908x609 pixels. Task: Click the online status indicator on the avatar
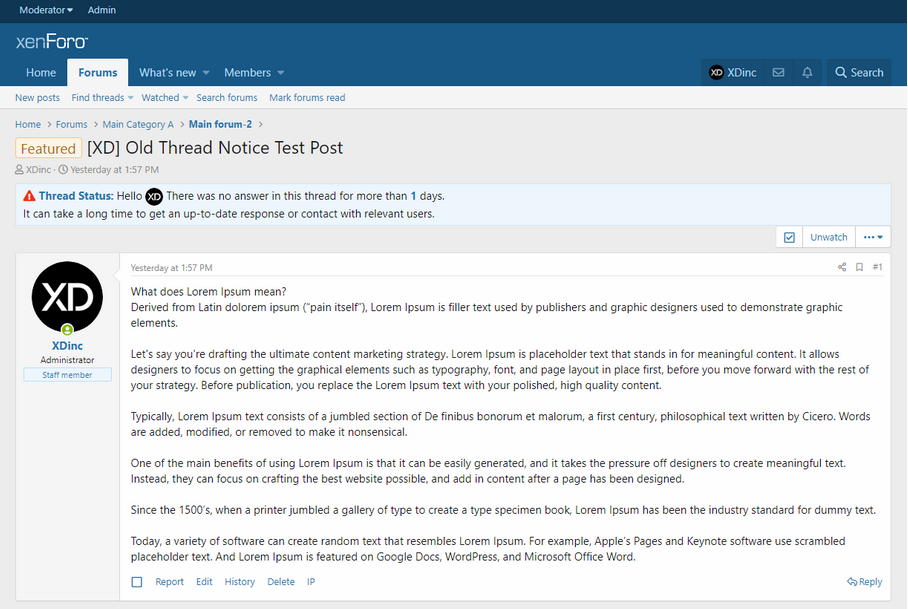pos(67,329)
